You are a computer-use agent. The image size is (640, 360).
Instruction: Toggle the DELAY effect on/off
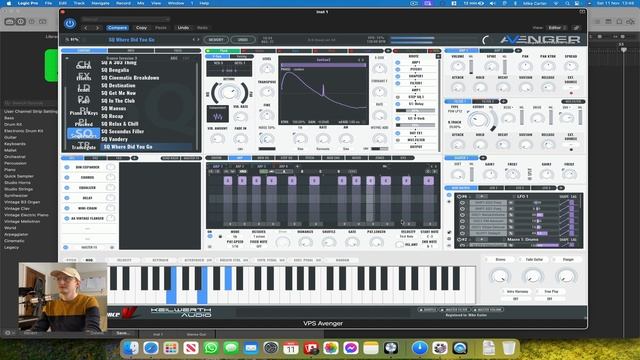pyautogui.click(x=67, y=198)
